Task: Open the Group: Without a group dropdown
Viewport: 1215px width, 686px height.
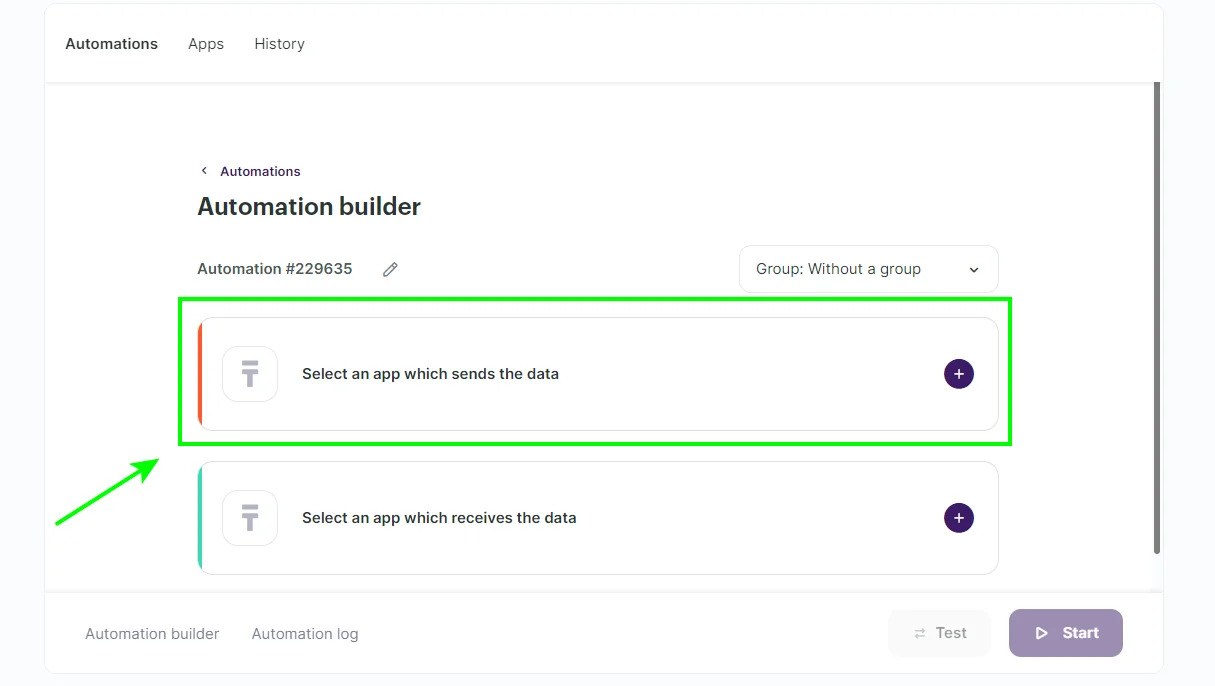Action: pyautogui.click(x=867, y=269)
